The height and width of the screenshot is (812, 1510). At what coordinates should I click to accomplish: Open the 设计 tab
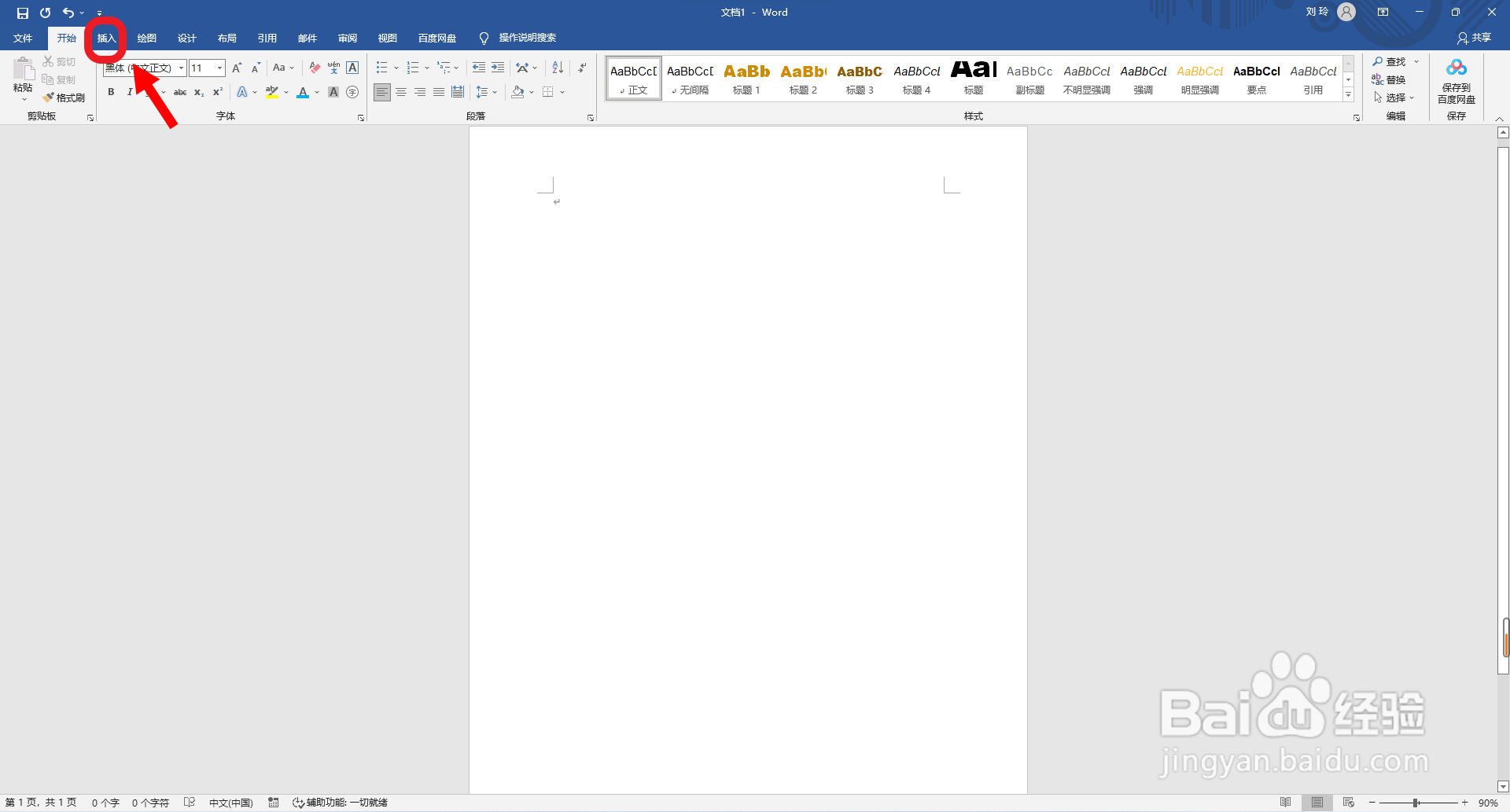point(186,38)
